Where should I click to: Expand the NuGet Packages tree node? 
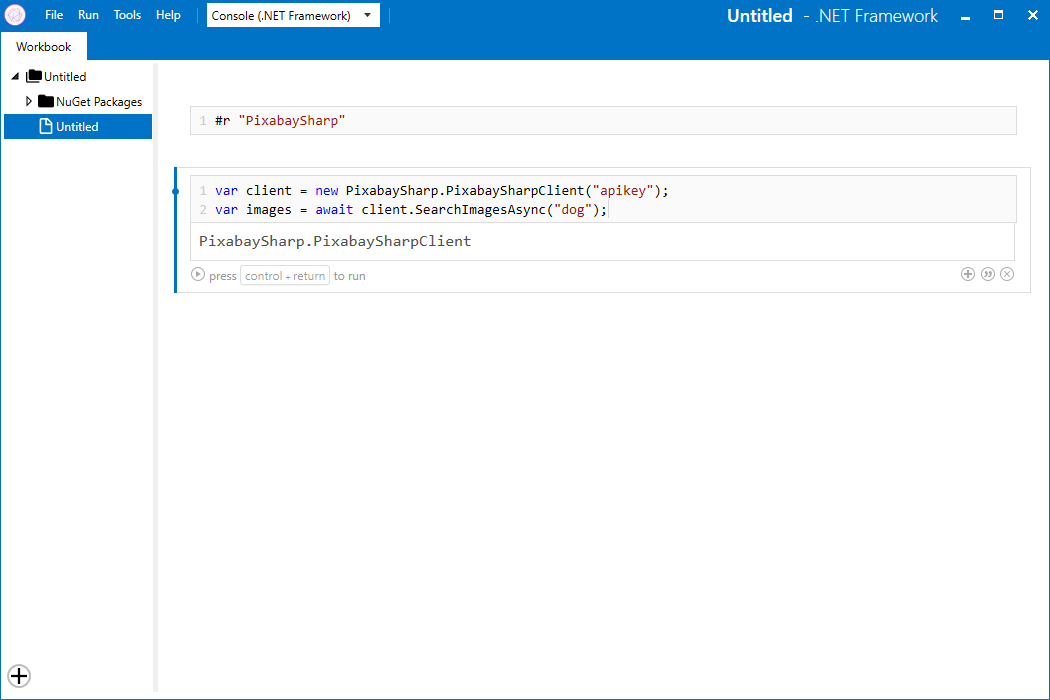29,101
